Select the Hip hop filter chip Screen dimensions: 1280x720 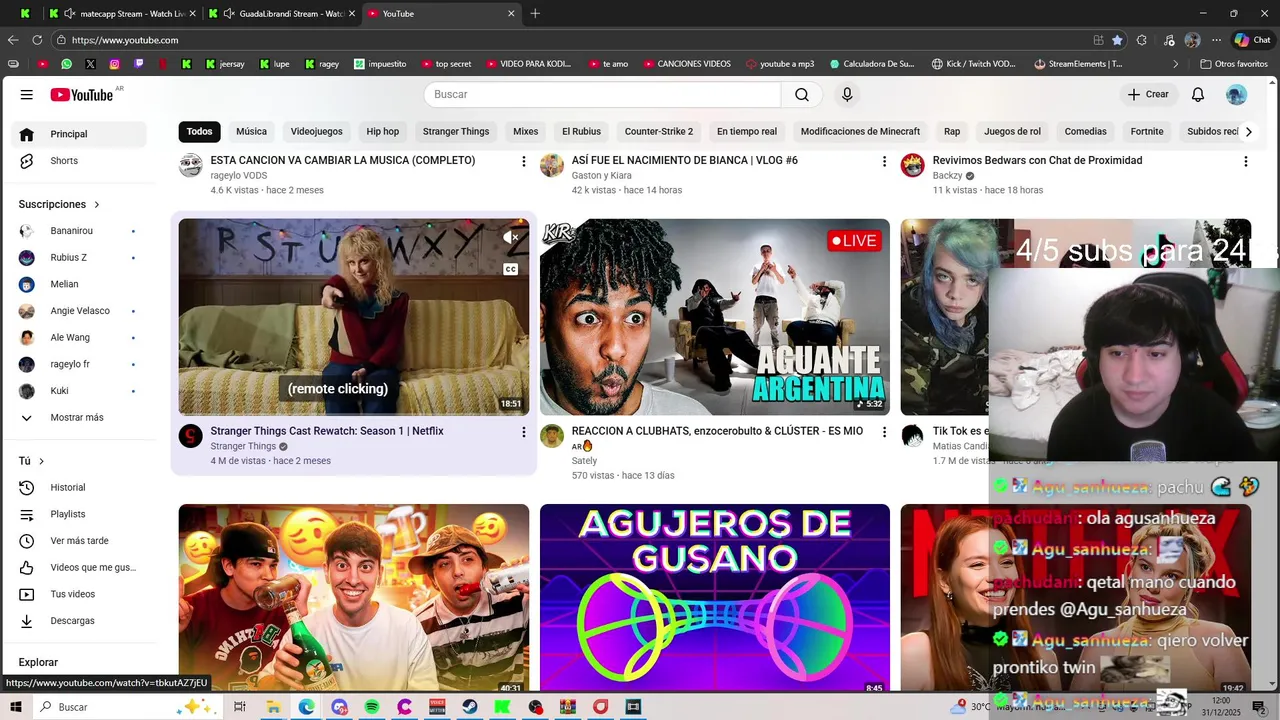pyautogui.click(x=382, y=131)
